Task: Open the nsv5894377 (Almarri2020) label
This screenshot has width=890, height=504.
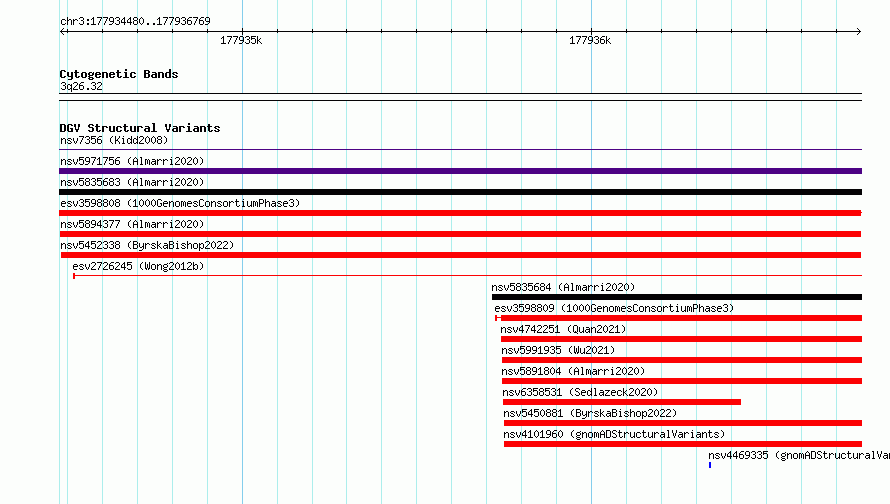Action: pyautogui.click(x=132, y=224)
